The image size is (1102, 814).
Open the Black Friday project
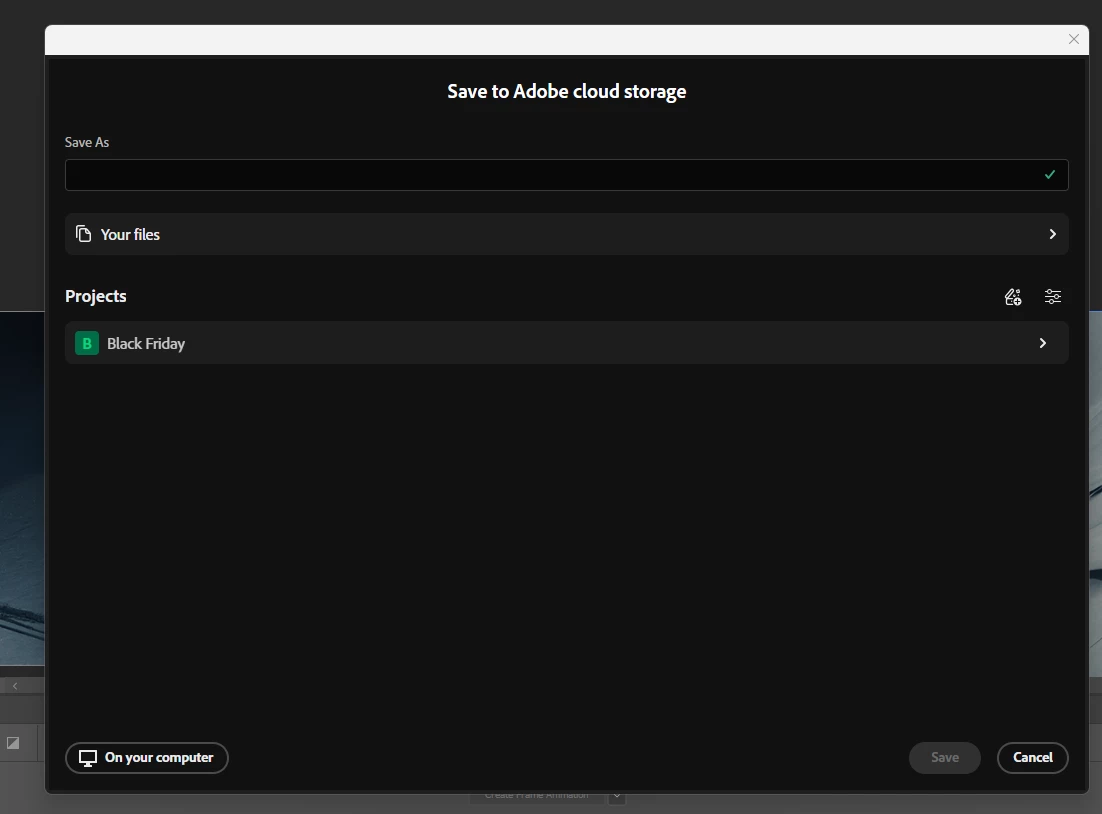pos(566,343)
